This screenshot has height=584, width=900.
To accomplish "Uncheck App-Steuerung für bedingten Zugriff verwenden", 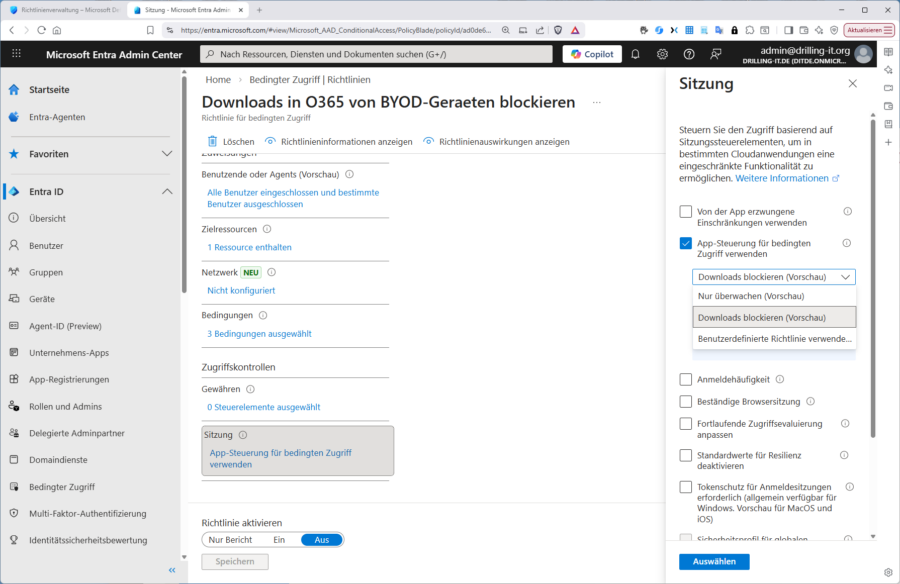I will [x=685, y=243].
